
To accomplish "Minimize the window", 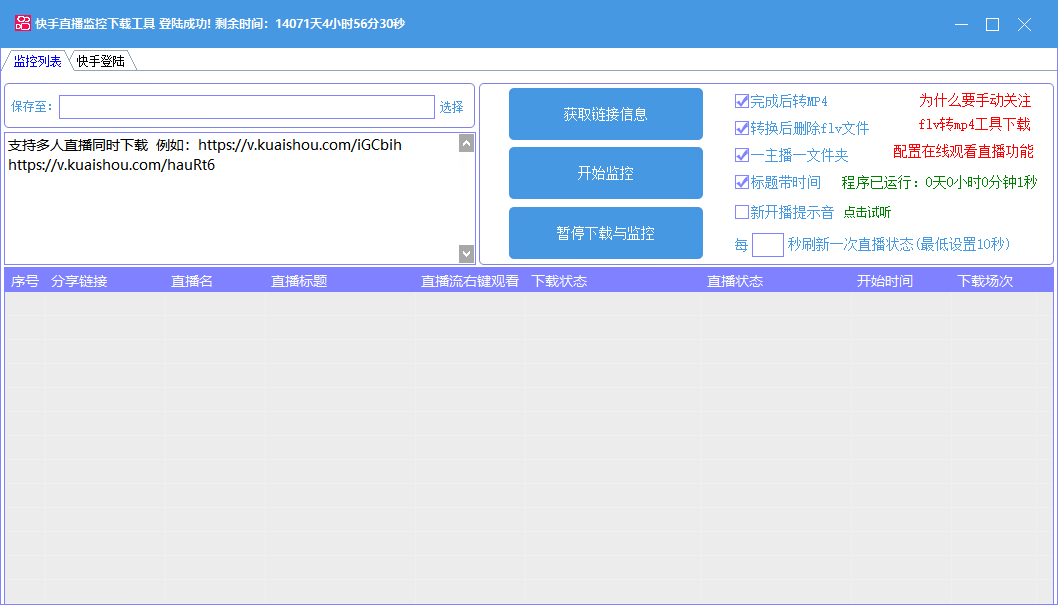I will click(962, 24).
